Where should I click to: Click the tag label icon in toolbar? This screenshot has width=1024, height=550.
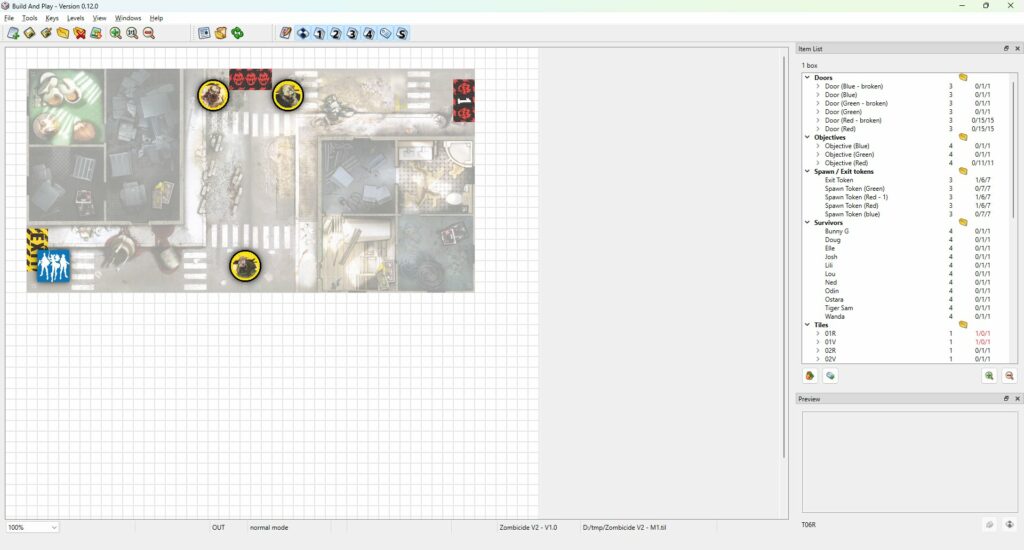385,33
